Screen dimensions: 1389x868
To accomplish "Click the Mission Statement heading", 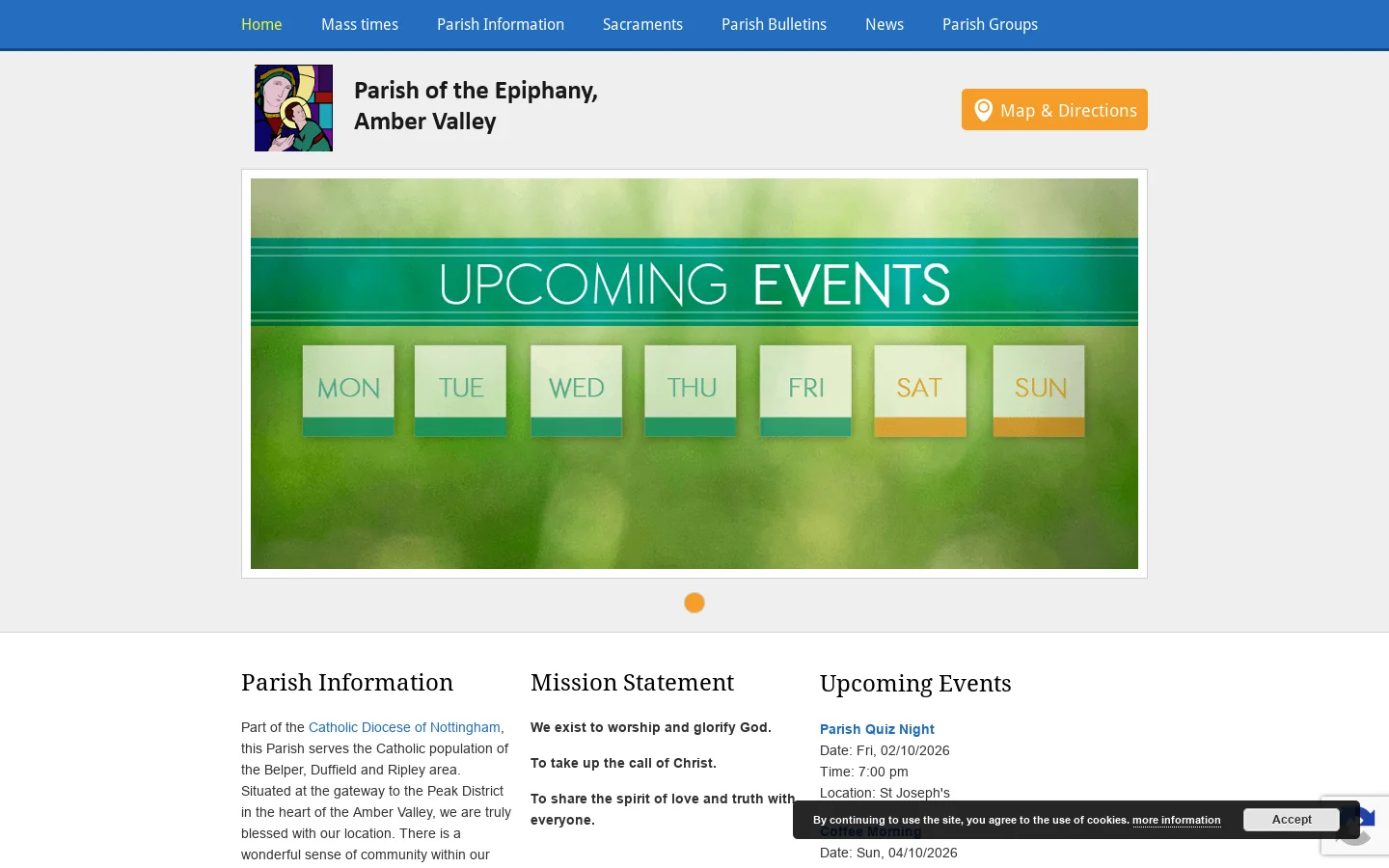I will pos(632,683).
